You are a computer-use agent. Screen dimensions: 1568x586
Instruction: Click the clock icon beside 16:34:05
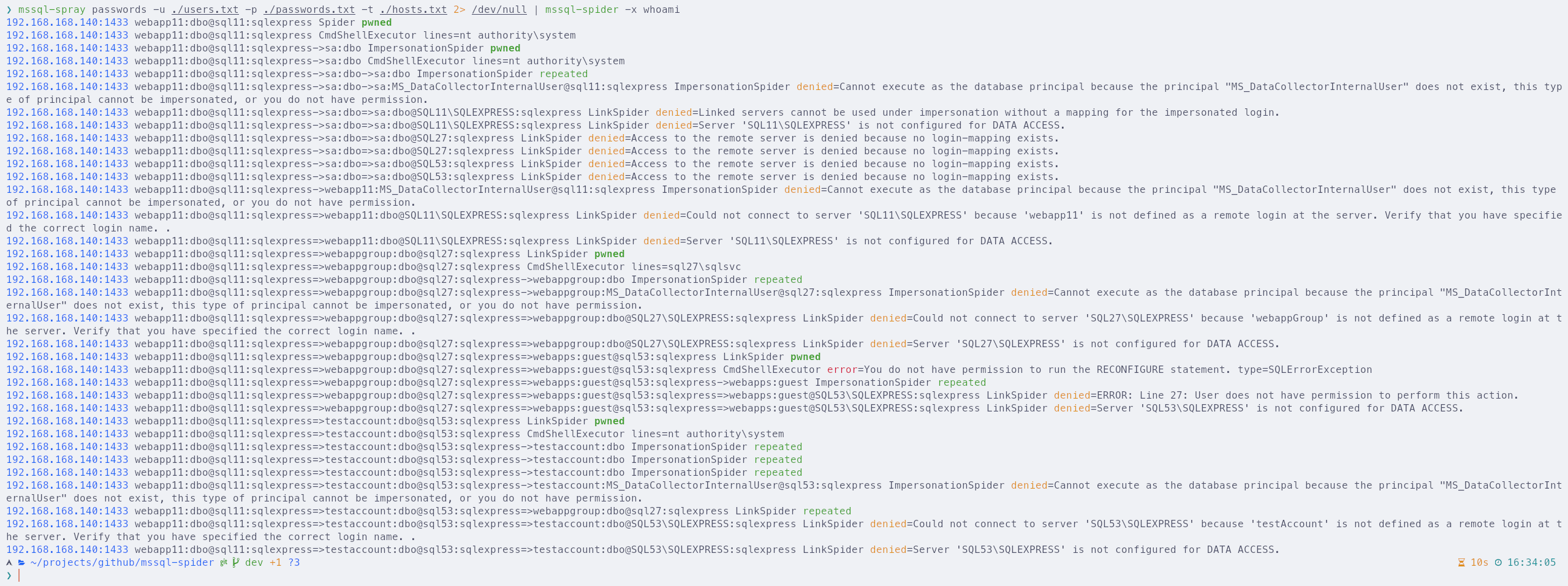pos(1498,562)
